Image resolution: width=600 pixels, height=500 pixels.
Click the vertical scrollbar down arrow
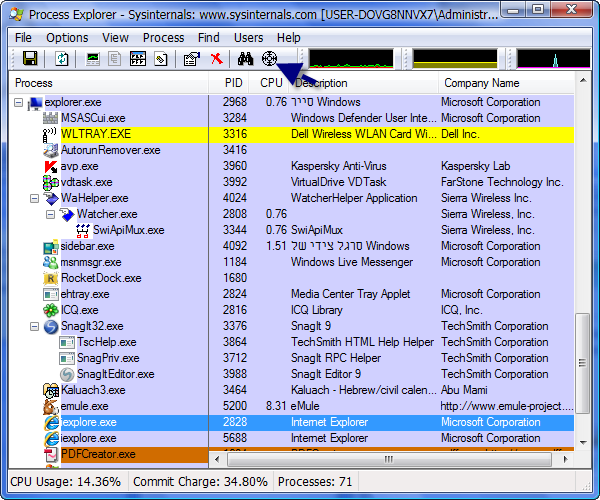(583, 443)
